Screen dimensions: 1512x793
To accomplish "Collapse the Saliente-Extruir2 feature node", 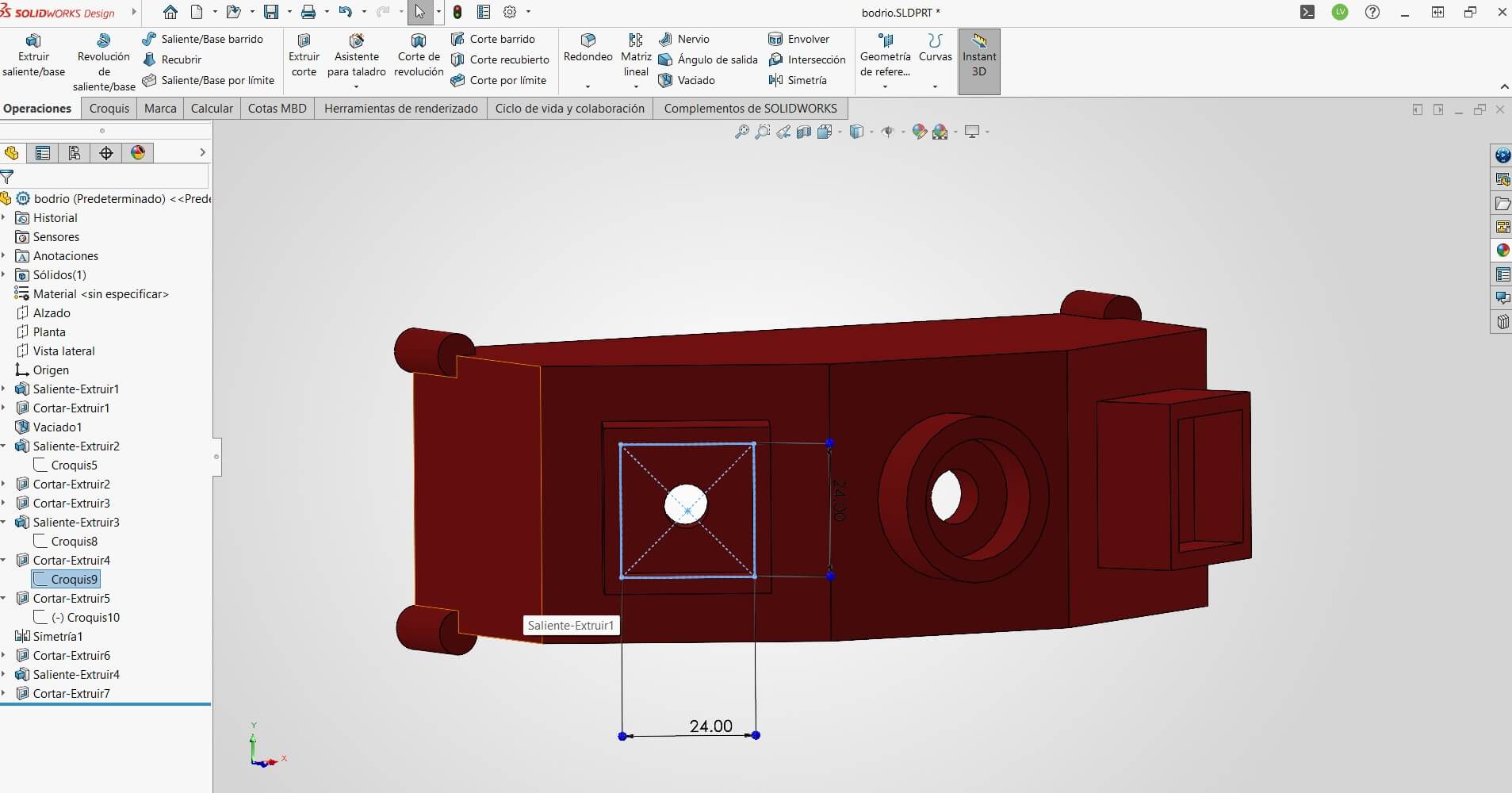I will [4, 446].
